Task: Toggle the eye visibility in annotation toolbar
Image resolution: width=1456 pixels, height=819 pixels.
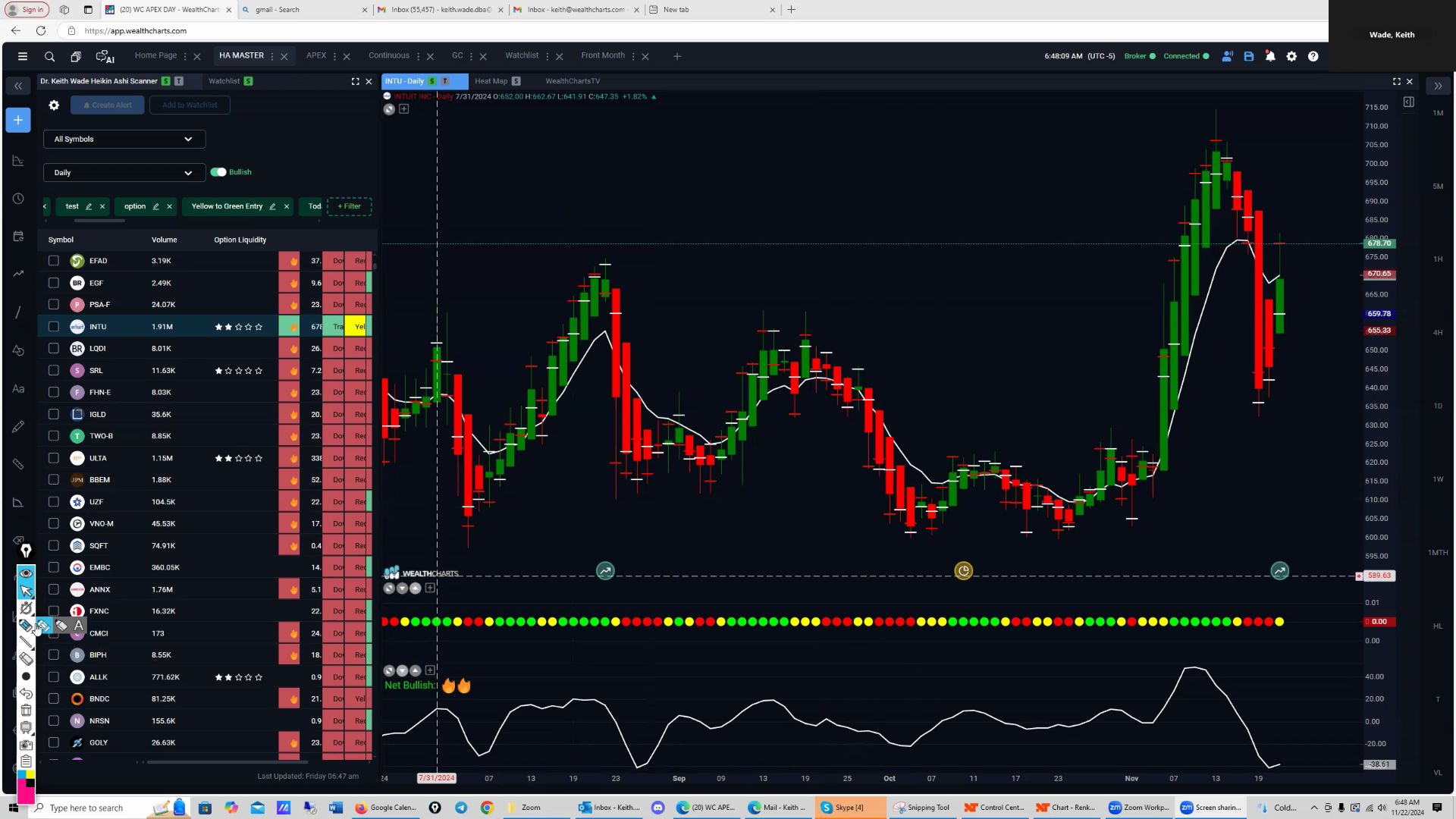Action: click(27, 573)
